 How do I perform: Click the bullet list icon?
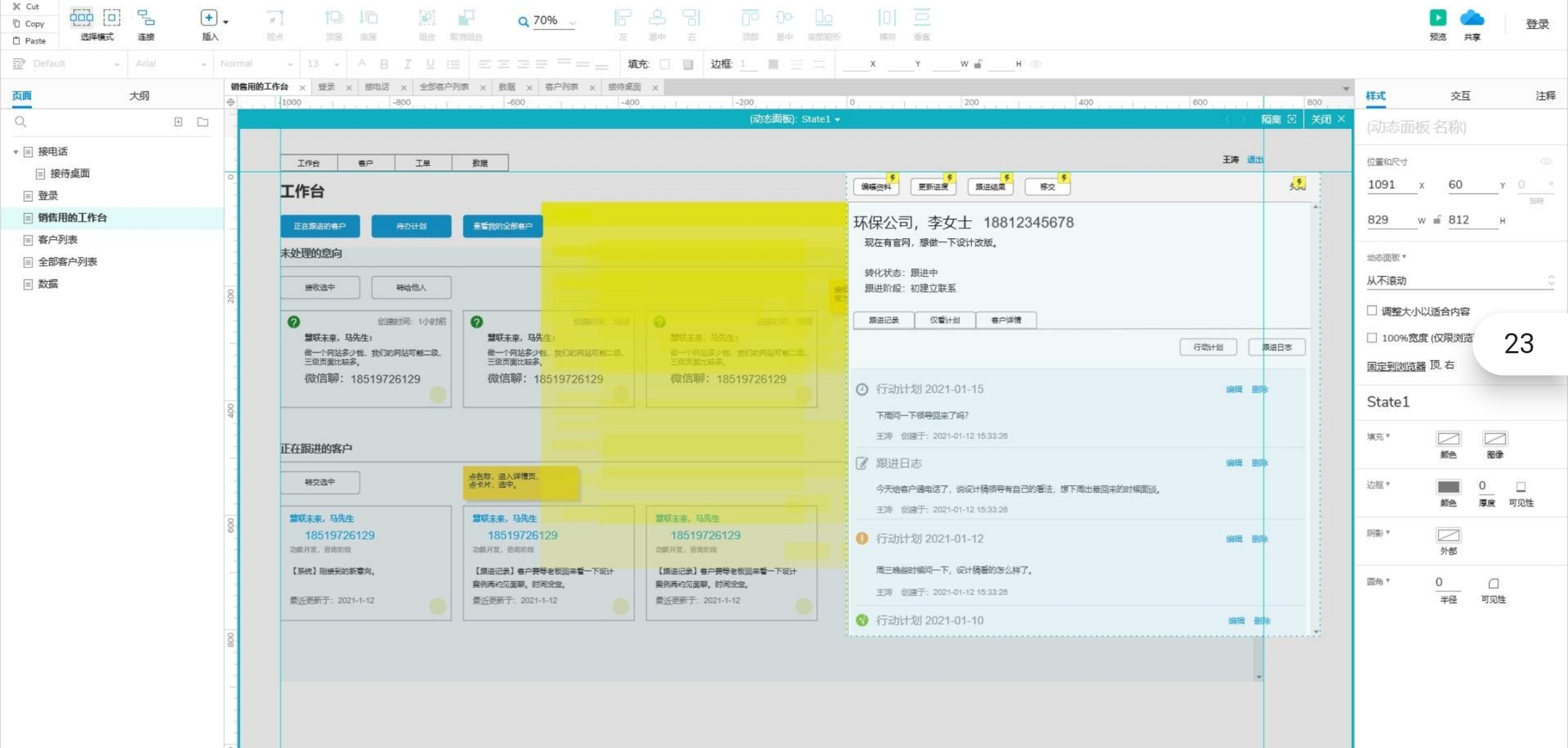pos(453,64)
